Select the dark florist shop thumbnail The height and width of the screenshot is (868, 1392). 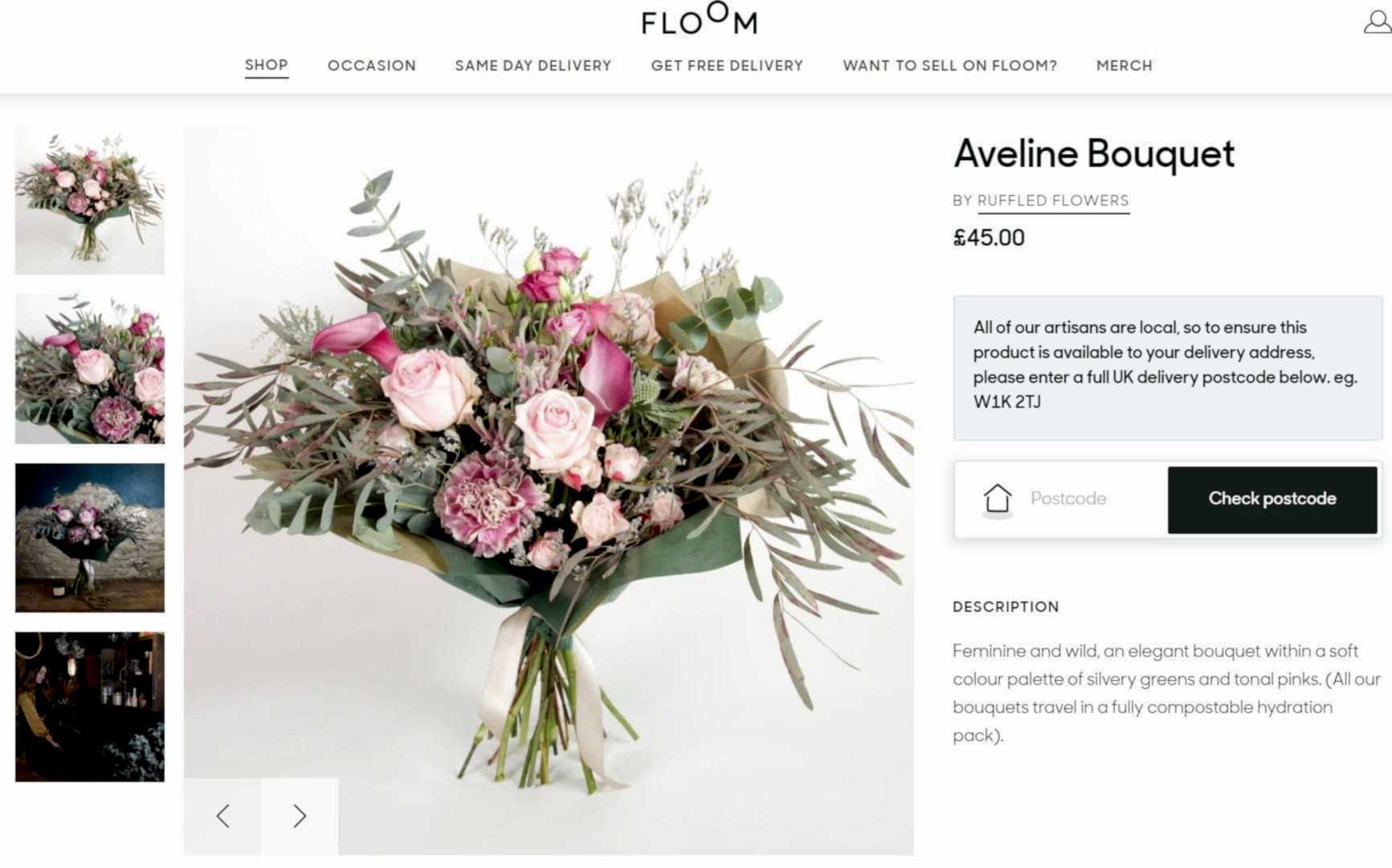(x=90, y=707)
